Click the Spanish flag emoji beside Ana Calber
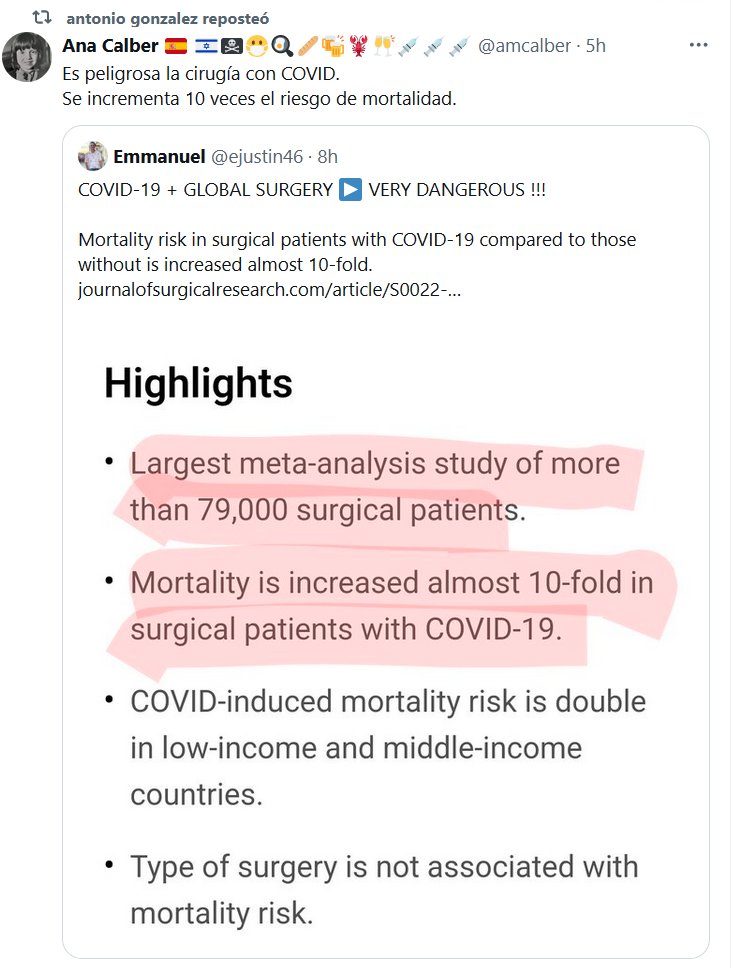744x968 pixels. point(176,46)
